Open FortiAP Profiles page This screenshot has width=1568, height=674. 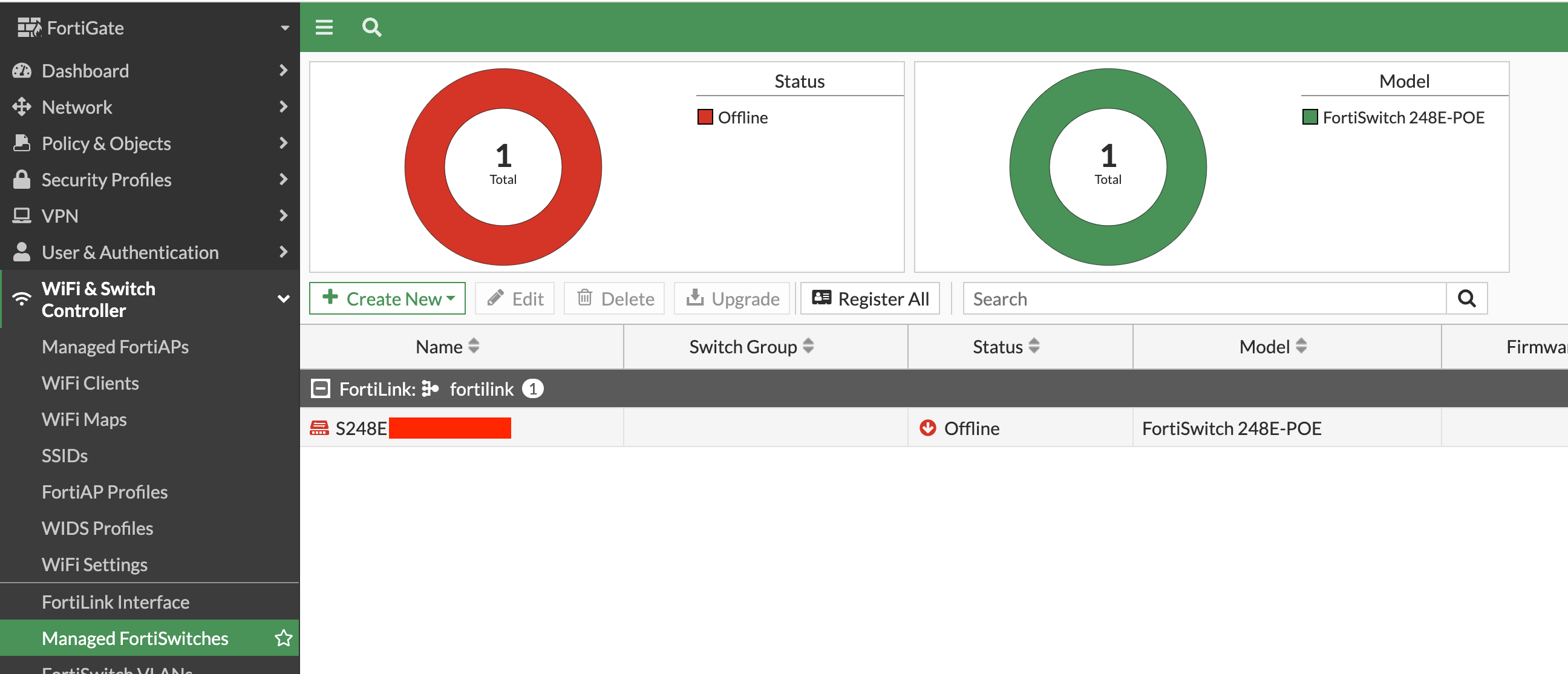[x=105, y=491]
